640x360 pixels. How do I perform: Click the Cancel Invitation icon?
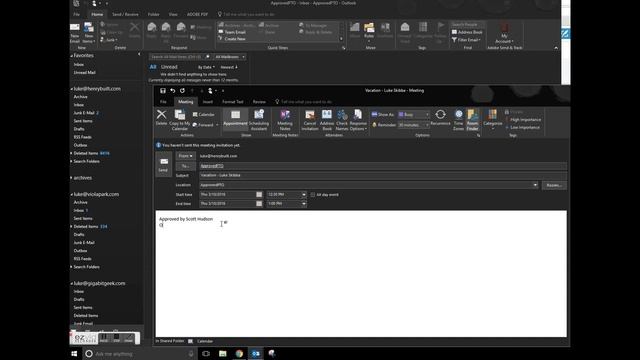[310, 120]
